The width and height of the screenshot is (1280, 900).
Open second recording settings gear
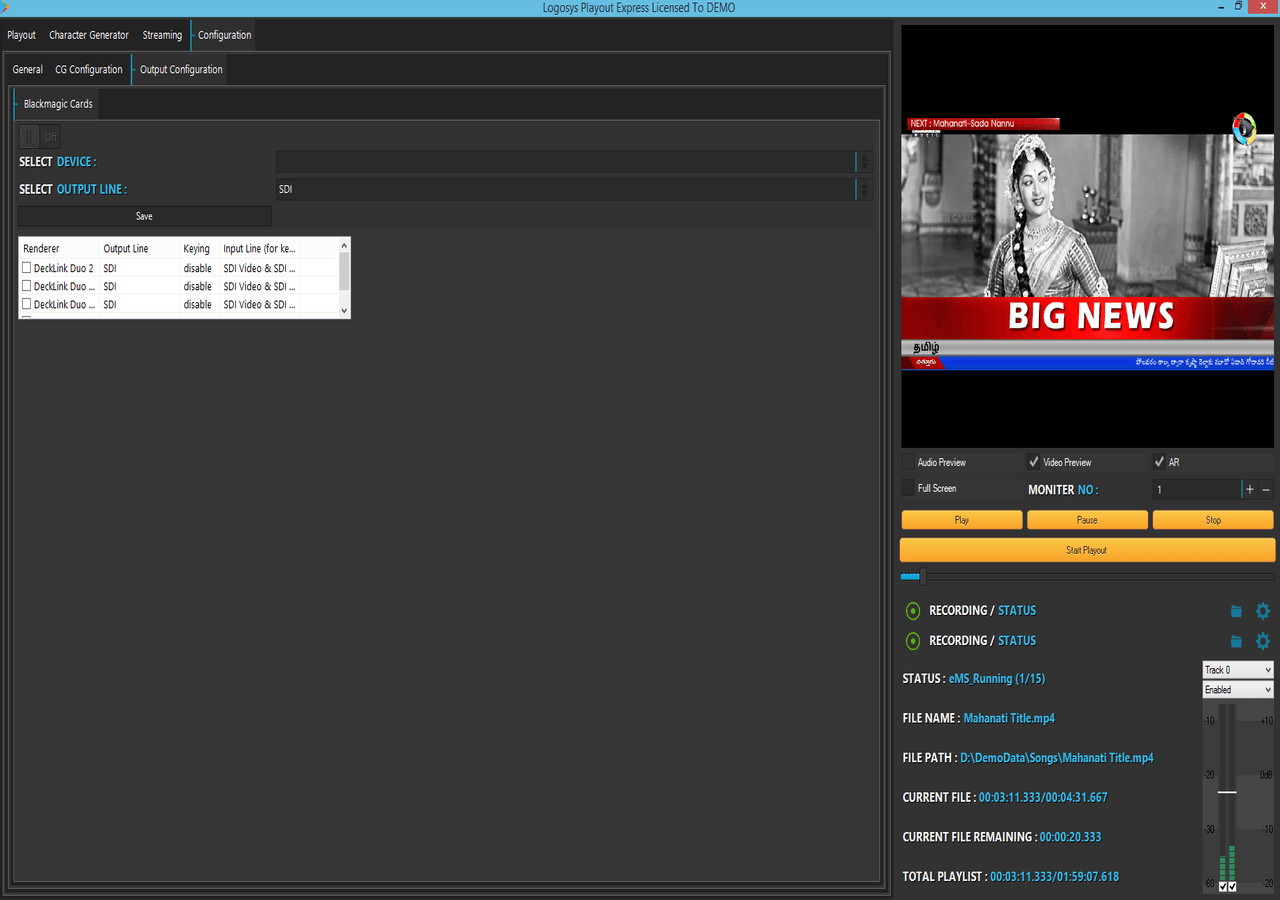coord(1262,641)
